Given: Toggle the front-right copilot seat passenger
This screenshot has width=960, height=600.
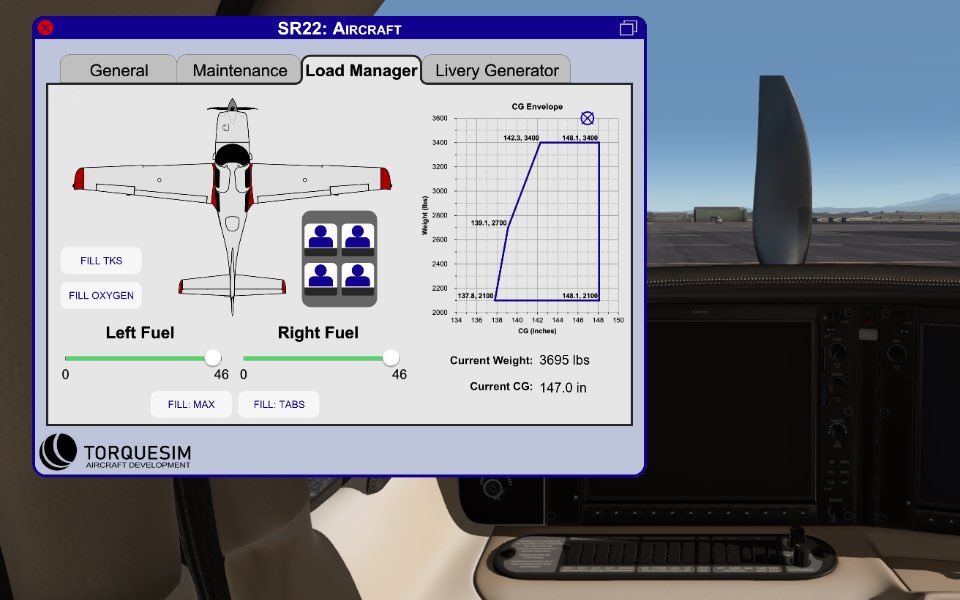Looking at the screenshot, I should tap(358, 239).
